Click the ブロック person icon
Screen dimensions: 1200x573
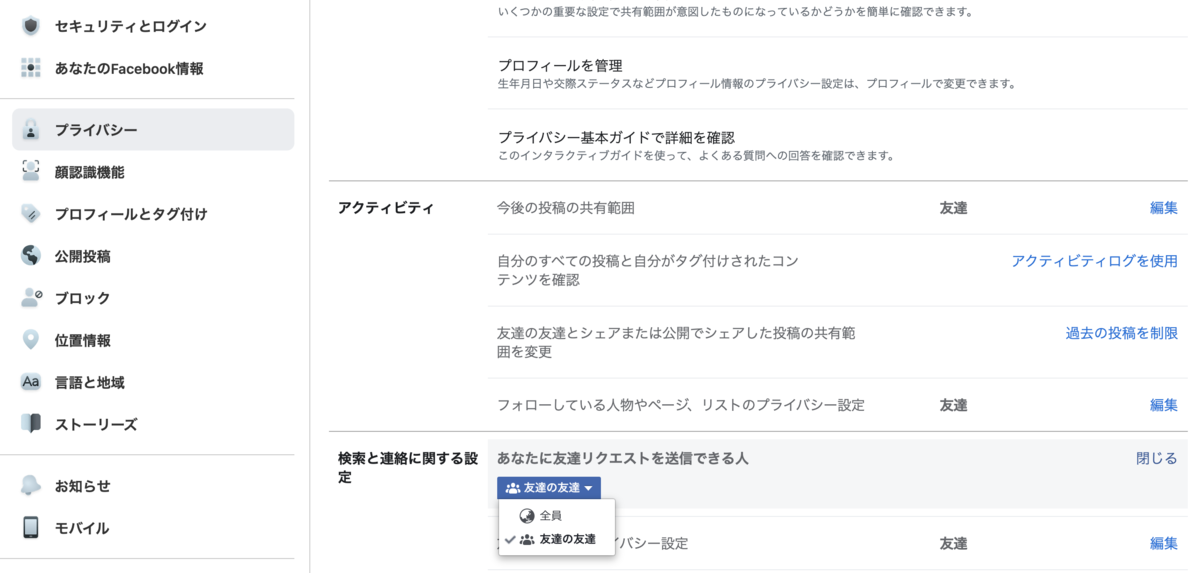[31, 297]
